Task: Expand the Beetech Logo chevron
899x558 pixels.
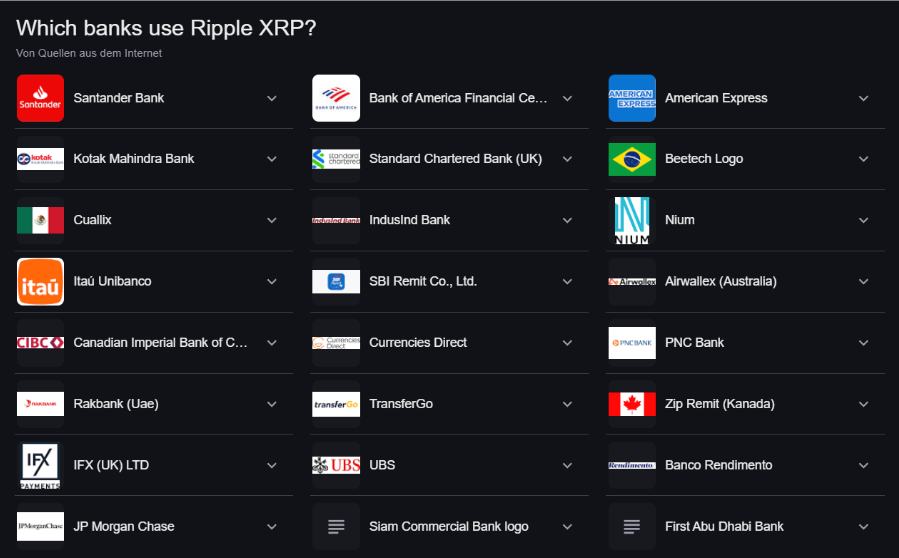Action: (863, 159)
